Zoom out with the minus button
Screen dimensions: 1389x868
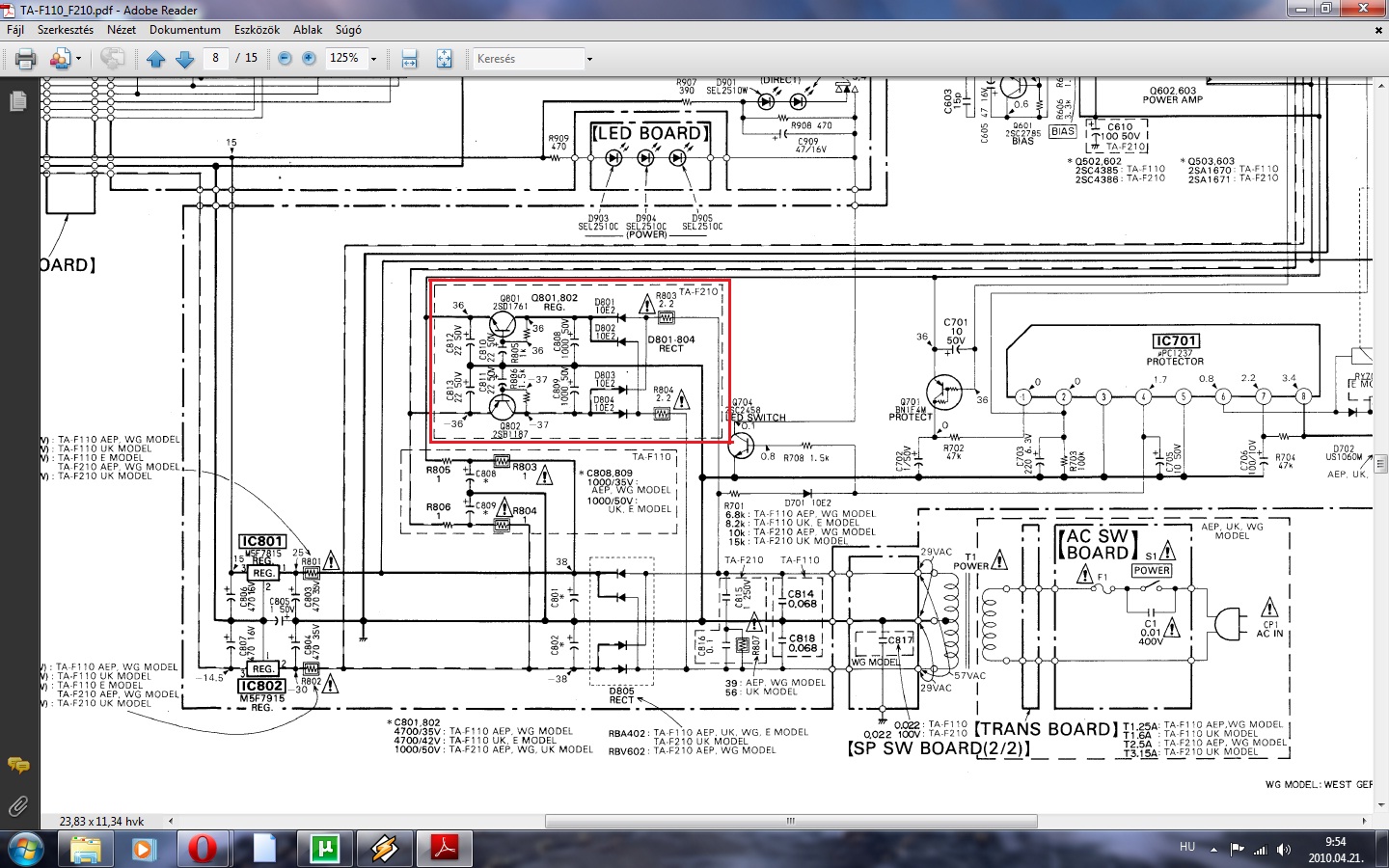(285, 59)
